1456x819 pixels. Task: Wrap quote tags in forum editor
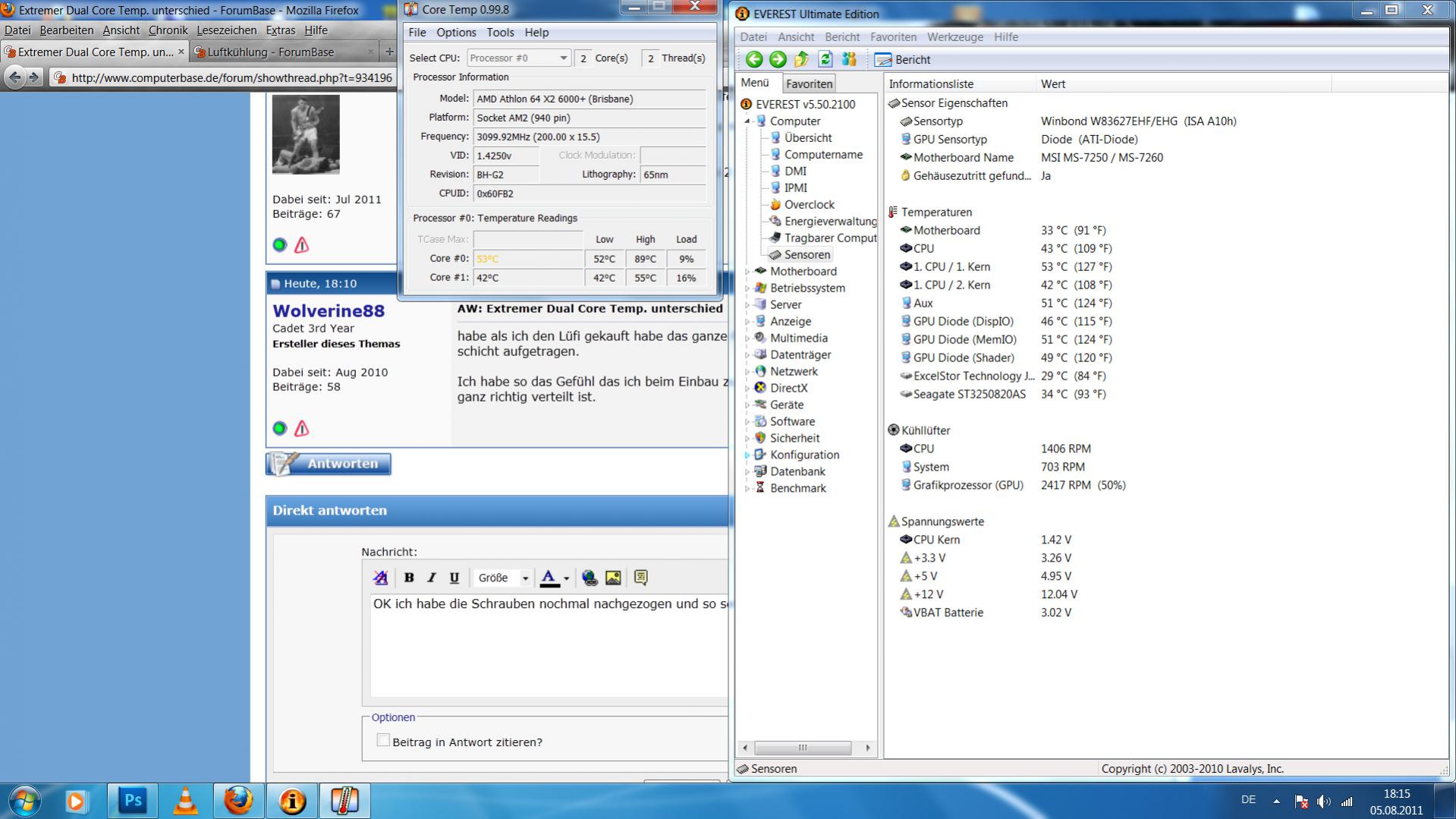[x=641, y=578]
